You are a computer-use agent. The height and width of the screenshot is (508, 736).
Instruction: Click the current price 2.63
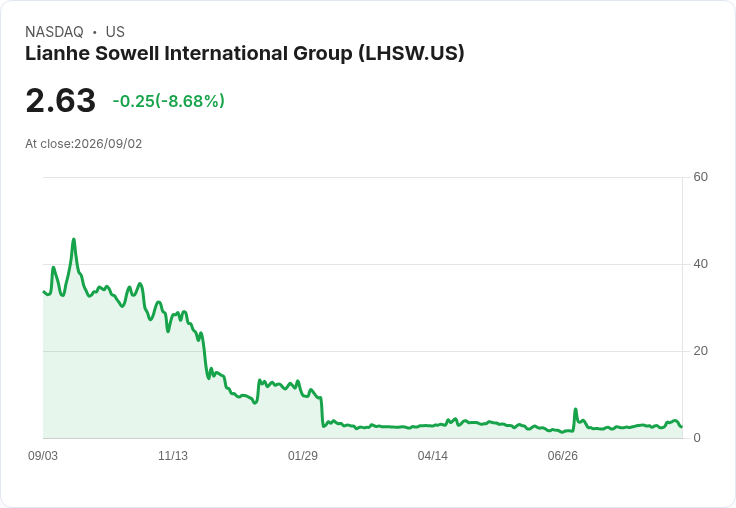click(x=61, y=100)
